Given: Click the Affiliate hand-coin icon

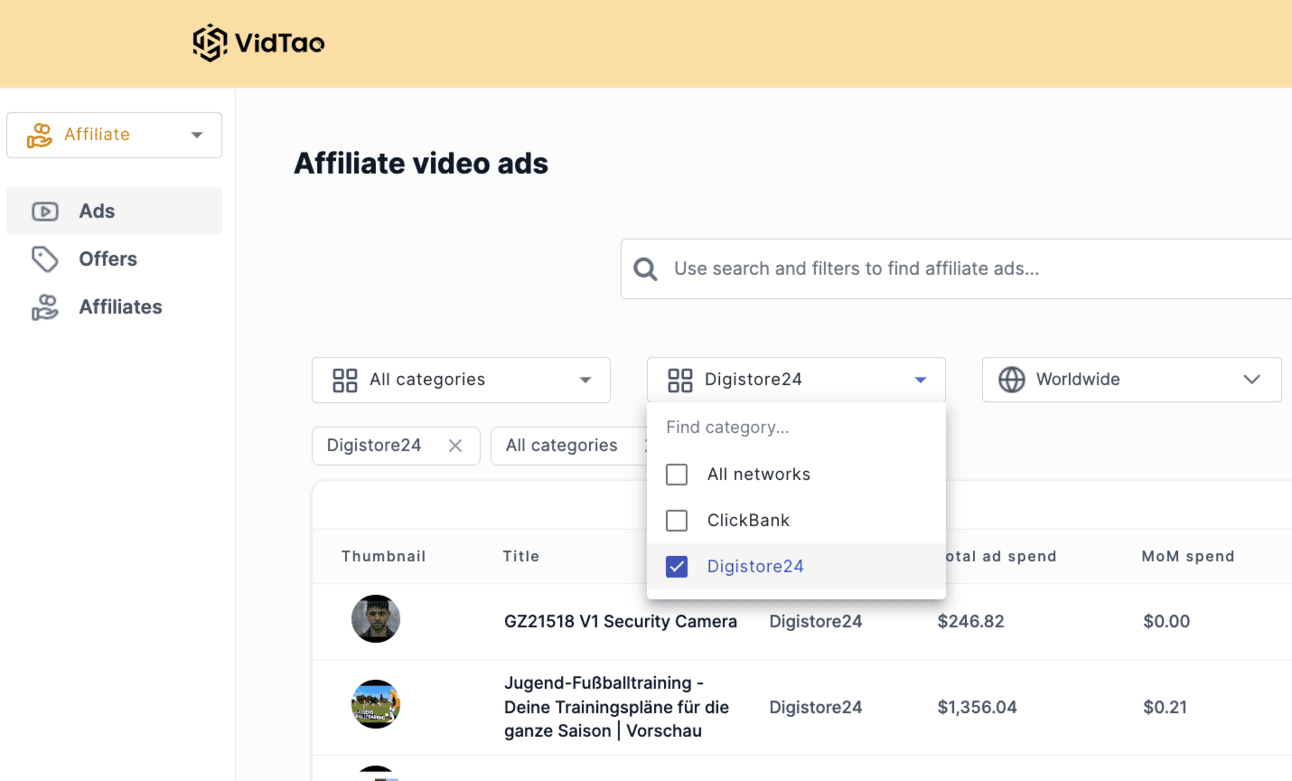Looking at the screenshot, I should (x=40, y=135).
